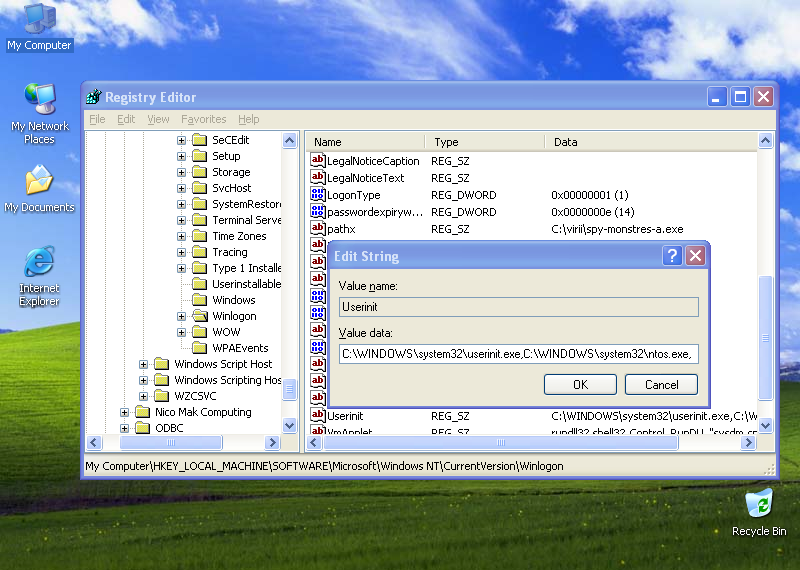
Task: Select the WPAEvents folder icon
Action: [199, 348]
